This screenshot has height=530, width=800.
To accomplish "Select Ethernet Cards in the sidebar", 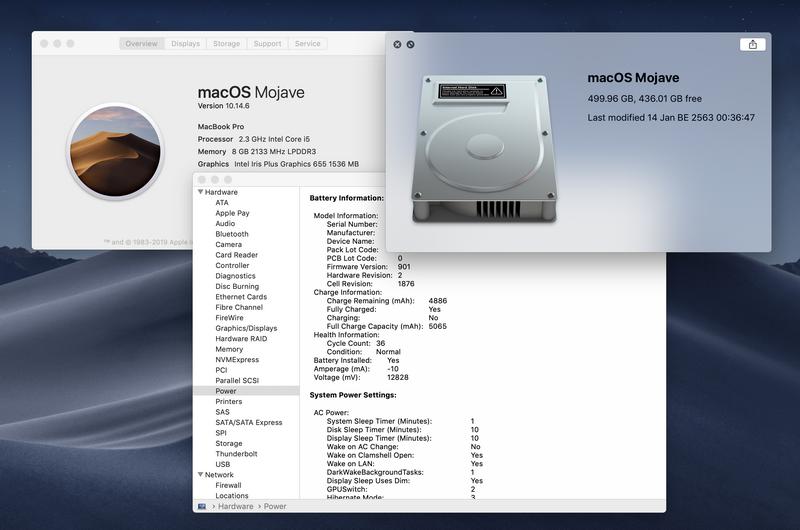I will [x=241, y=297].
